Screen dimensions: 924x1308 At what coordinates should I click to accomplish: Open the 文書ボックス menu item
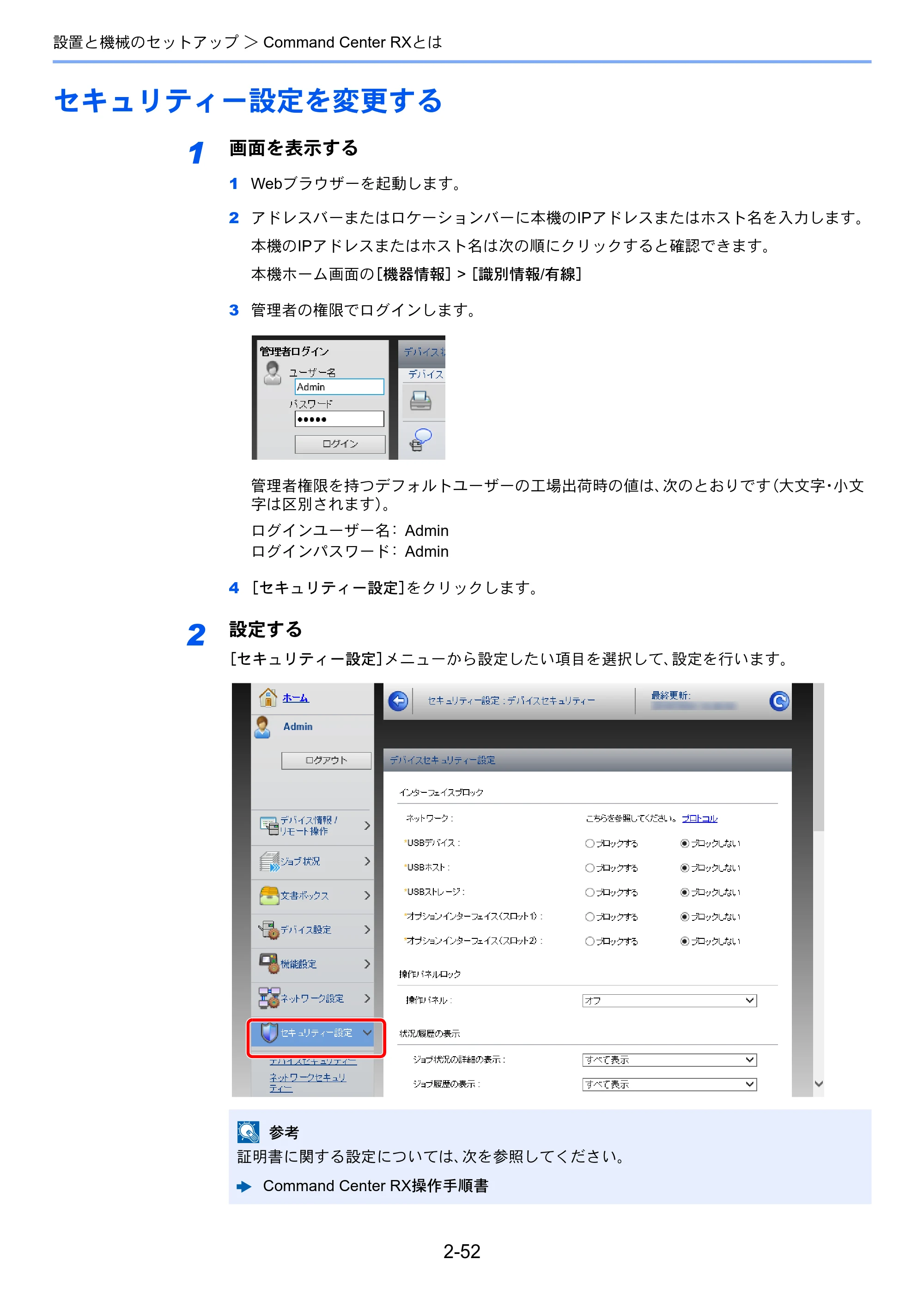(313, 896)
